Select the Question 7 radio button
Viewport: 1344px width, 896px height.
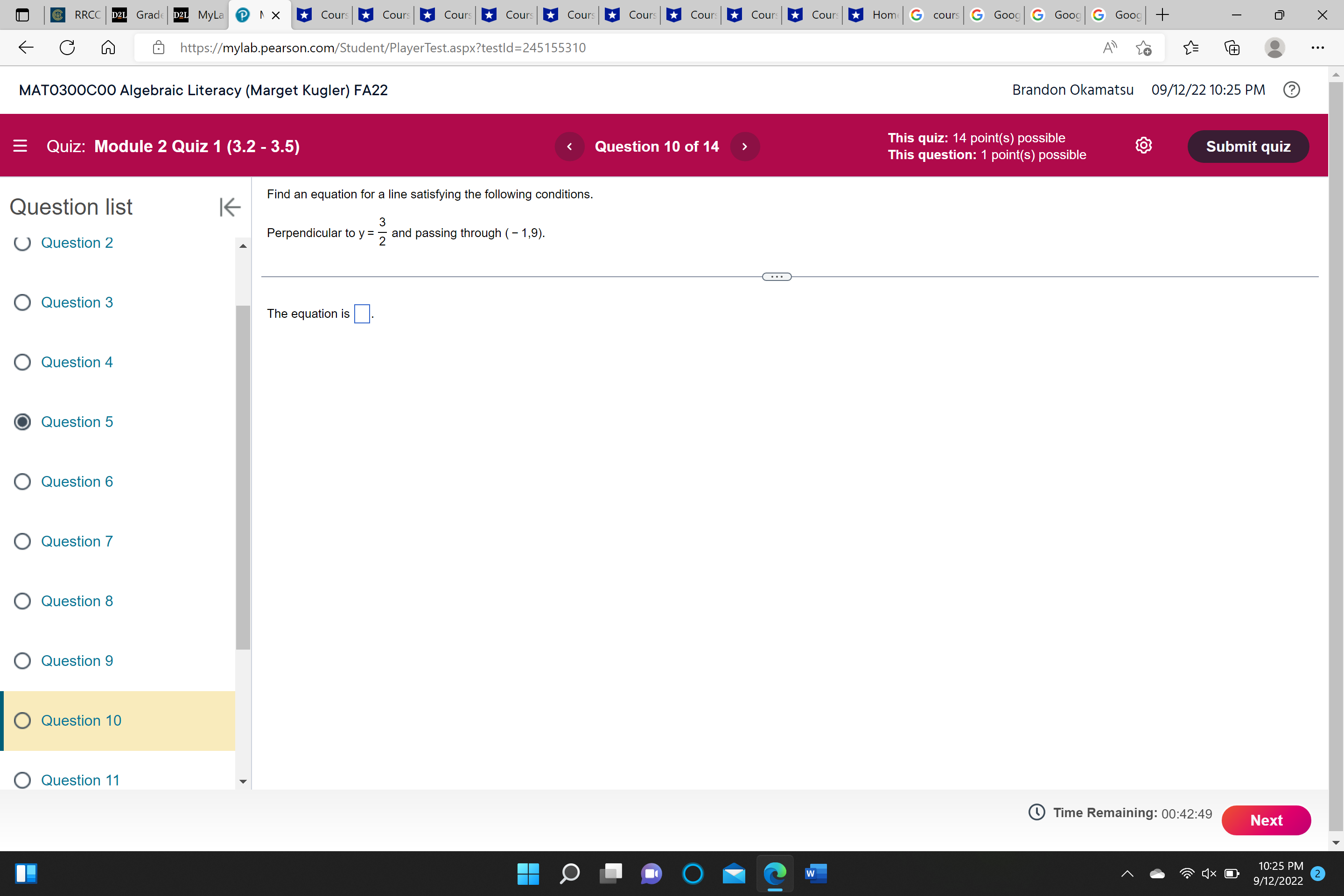click(x=22, y=541)
